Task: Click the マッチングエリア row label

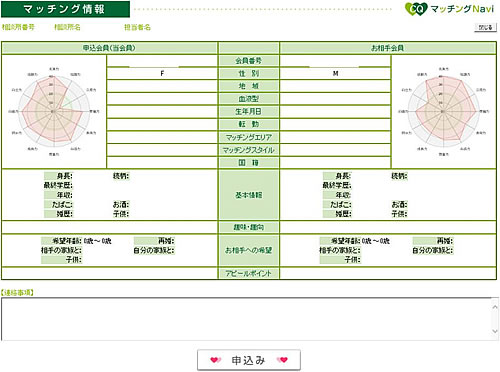Action: coord(249,137)
